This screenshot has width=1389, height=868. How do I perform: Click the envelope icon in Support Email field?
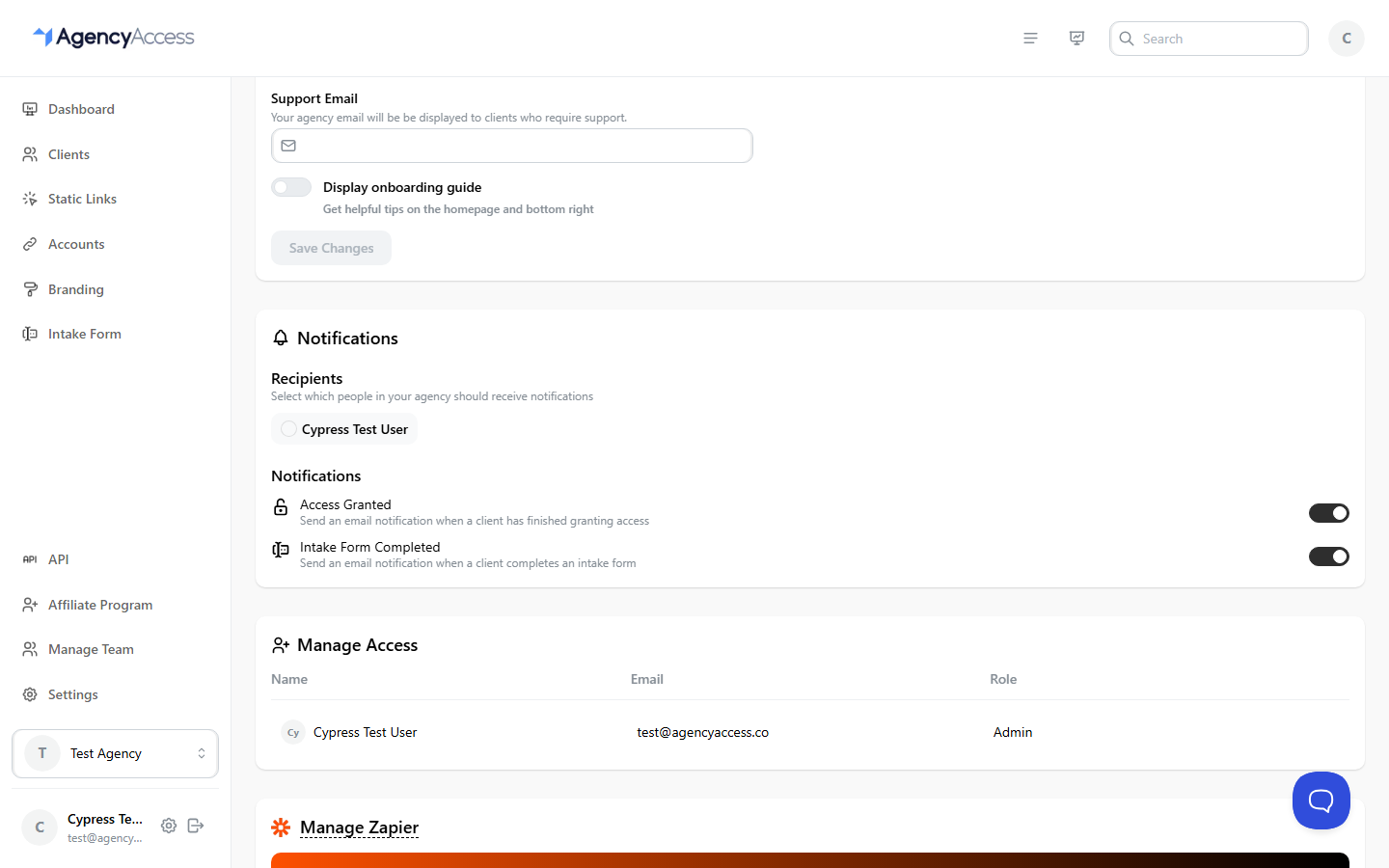288,146
